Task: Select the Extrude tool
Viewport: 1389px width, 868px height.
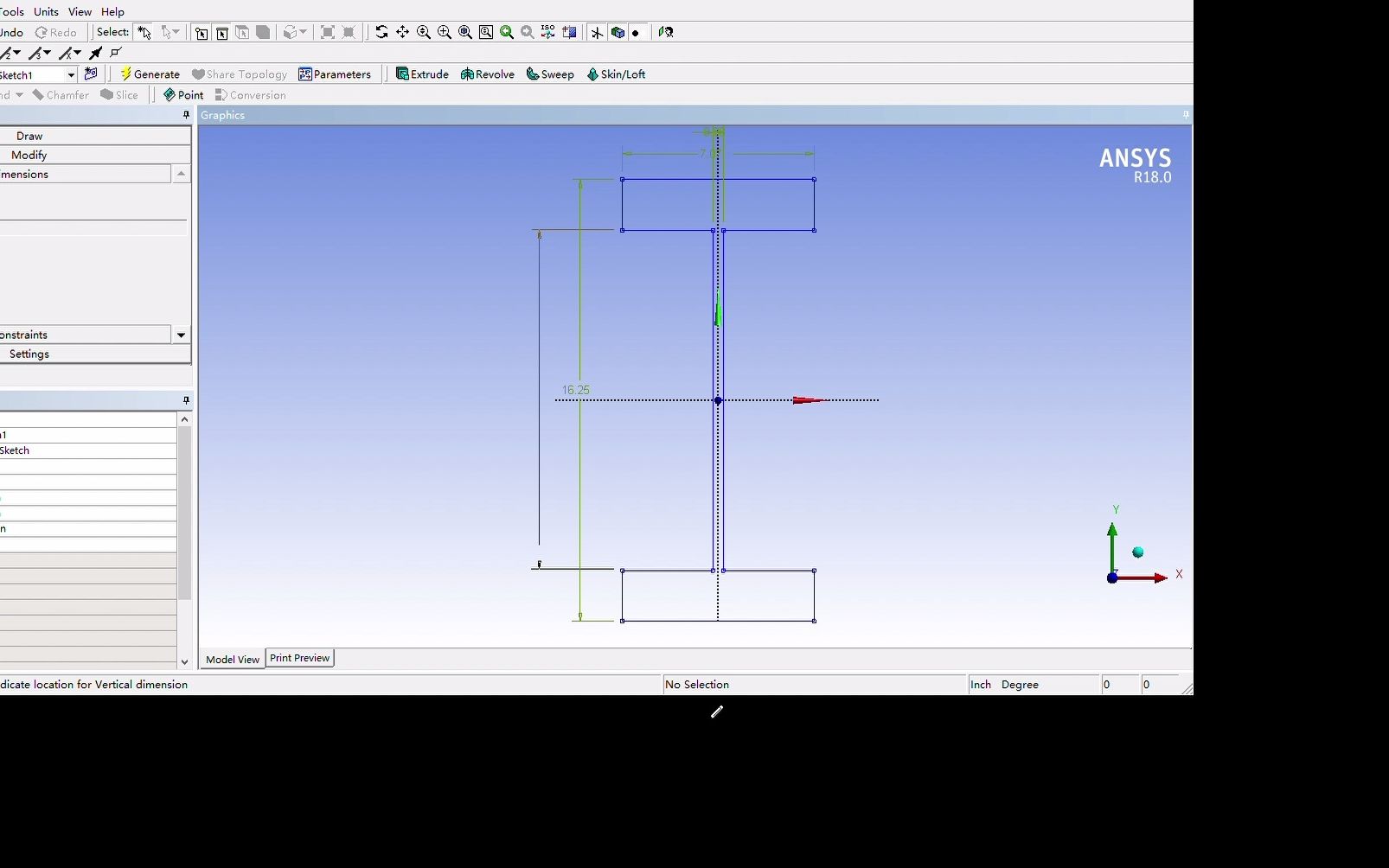Action: click(421, 74)
